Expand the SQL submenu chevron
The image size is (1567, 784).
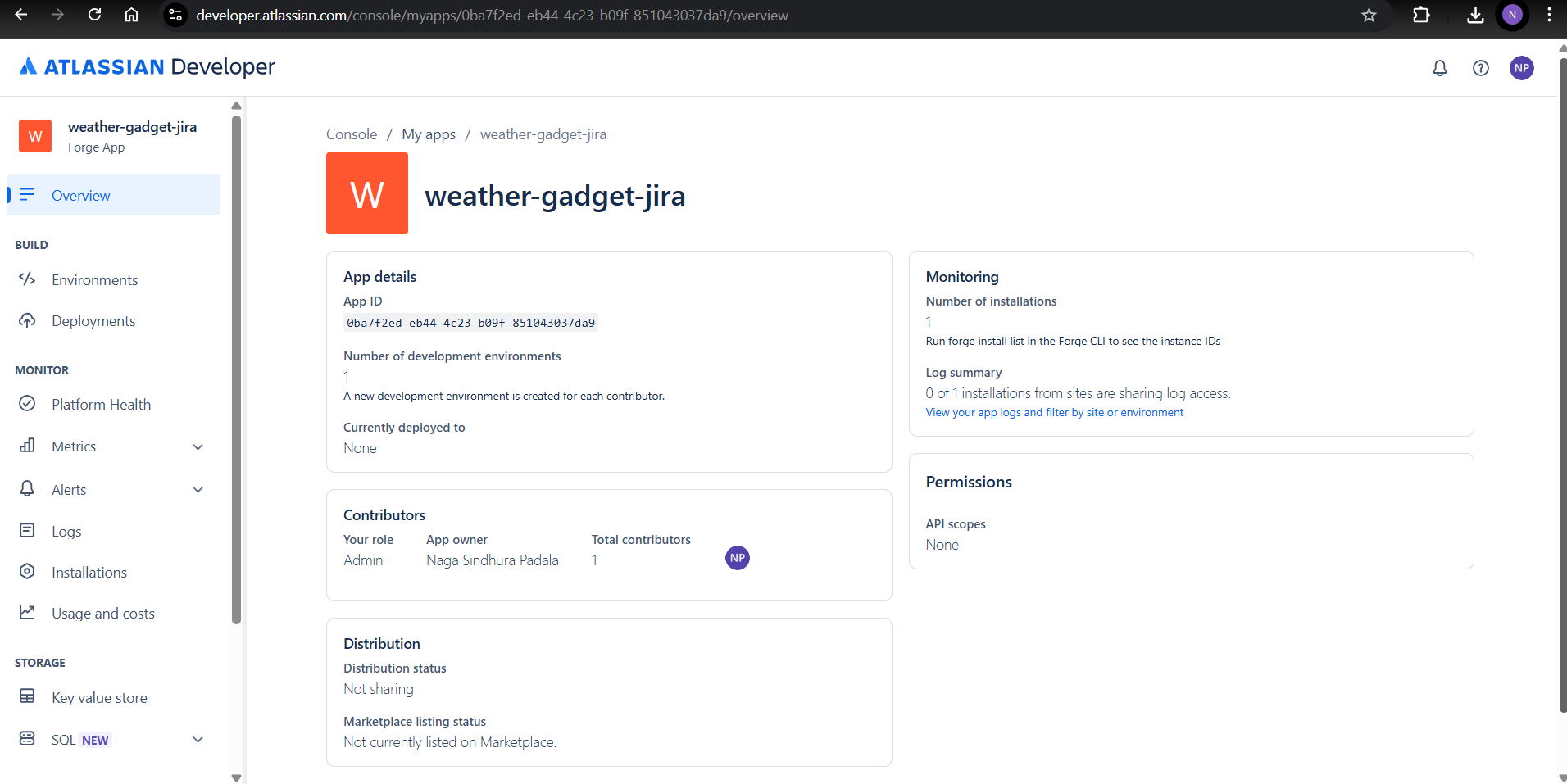pos(198,739)
